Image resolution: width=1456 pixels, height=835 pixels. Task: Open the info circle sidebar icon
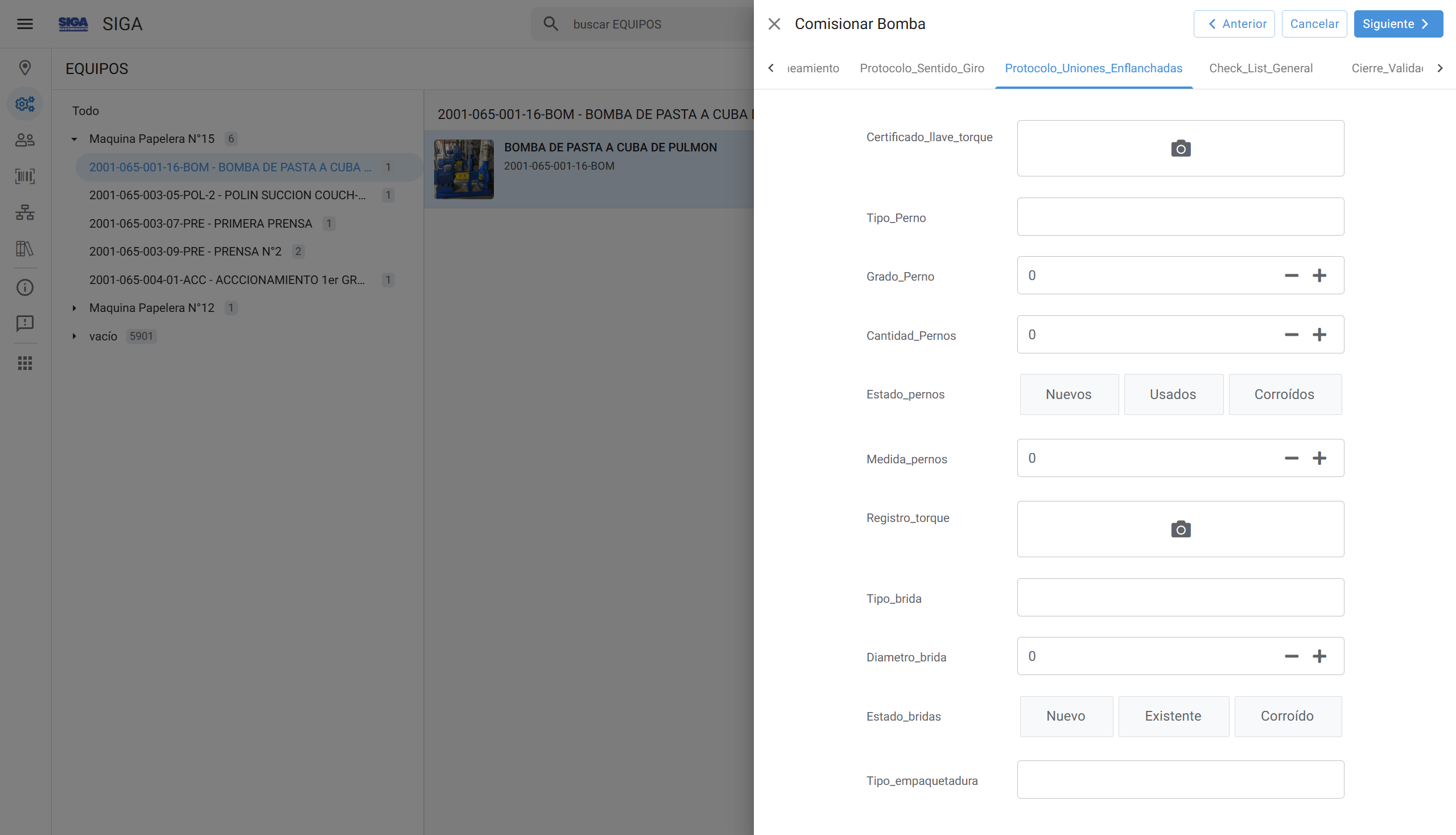click(x=24, y=287)
